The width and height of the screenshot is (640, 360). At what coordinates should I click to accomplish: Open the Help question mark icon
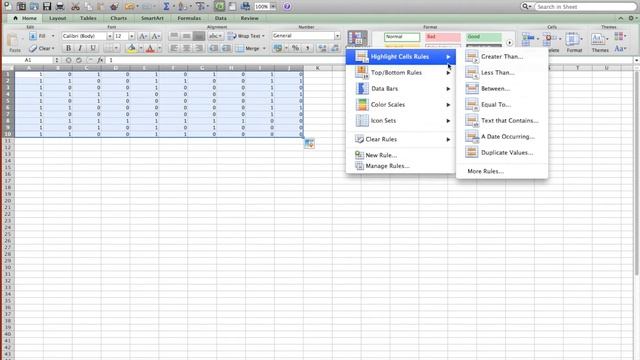pyautogui.click(x=287, y=7)
